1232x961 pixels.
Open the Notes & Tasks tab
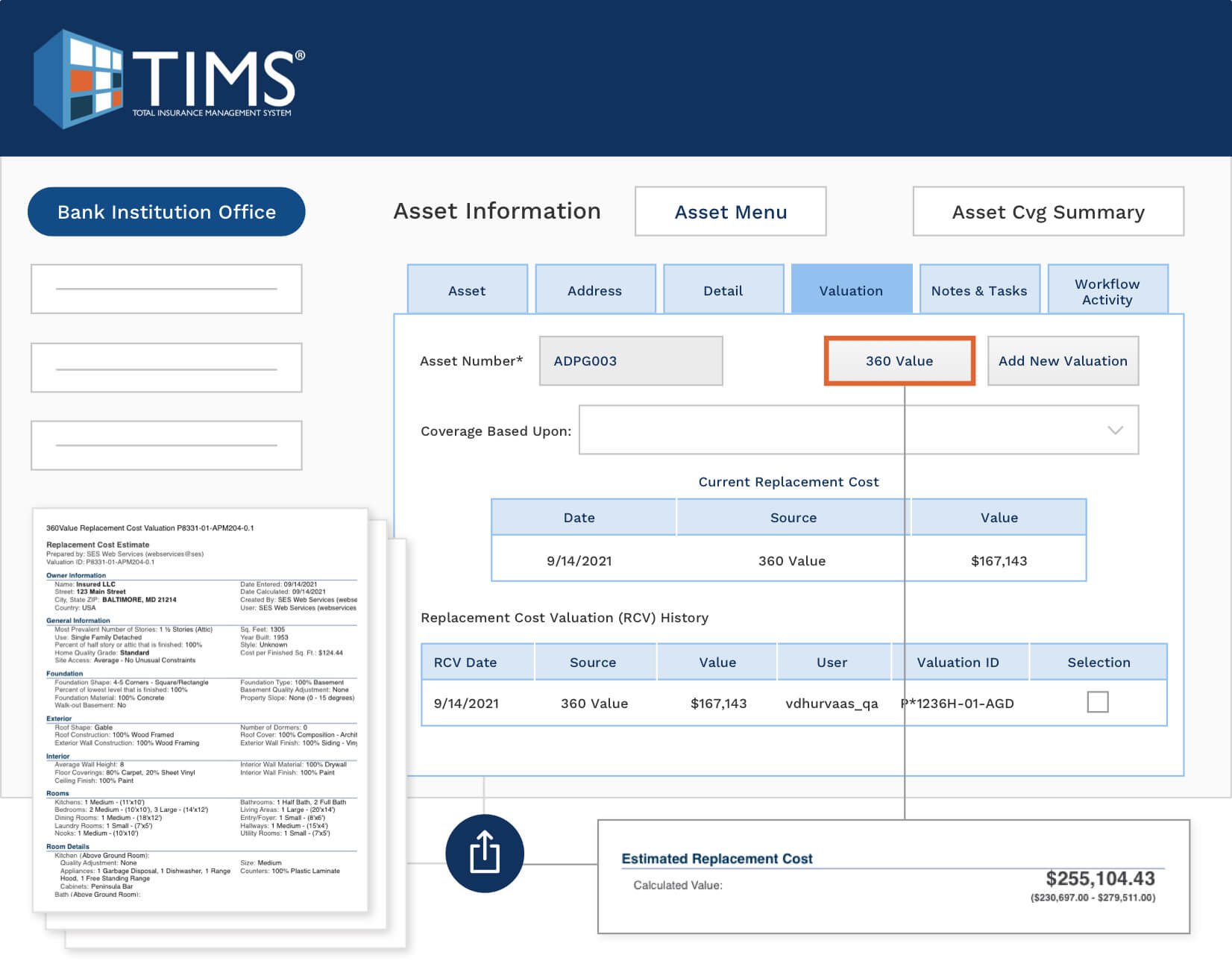[979, 289]
